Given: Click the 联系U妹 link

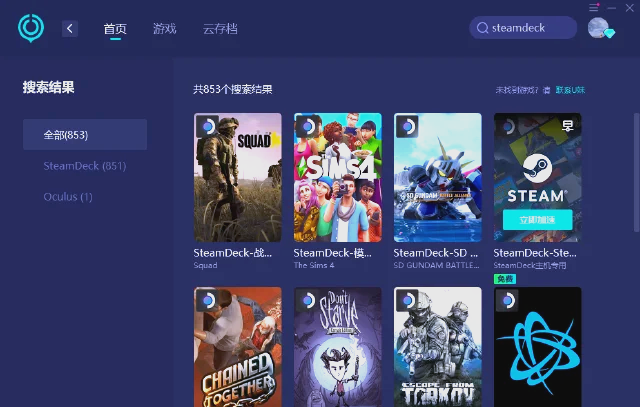Looking at the screenshot, I should (570, 90).
